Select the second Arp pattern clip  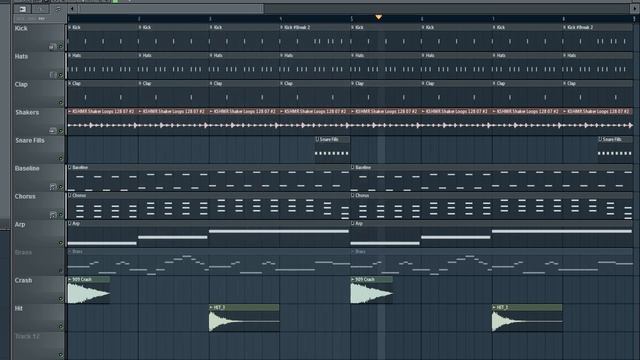tap(492, 234)
